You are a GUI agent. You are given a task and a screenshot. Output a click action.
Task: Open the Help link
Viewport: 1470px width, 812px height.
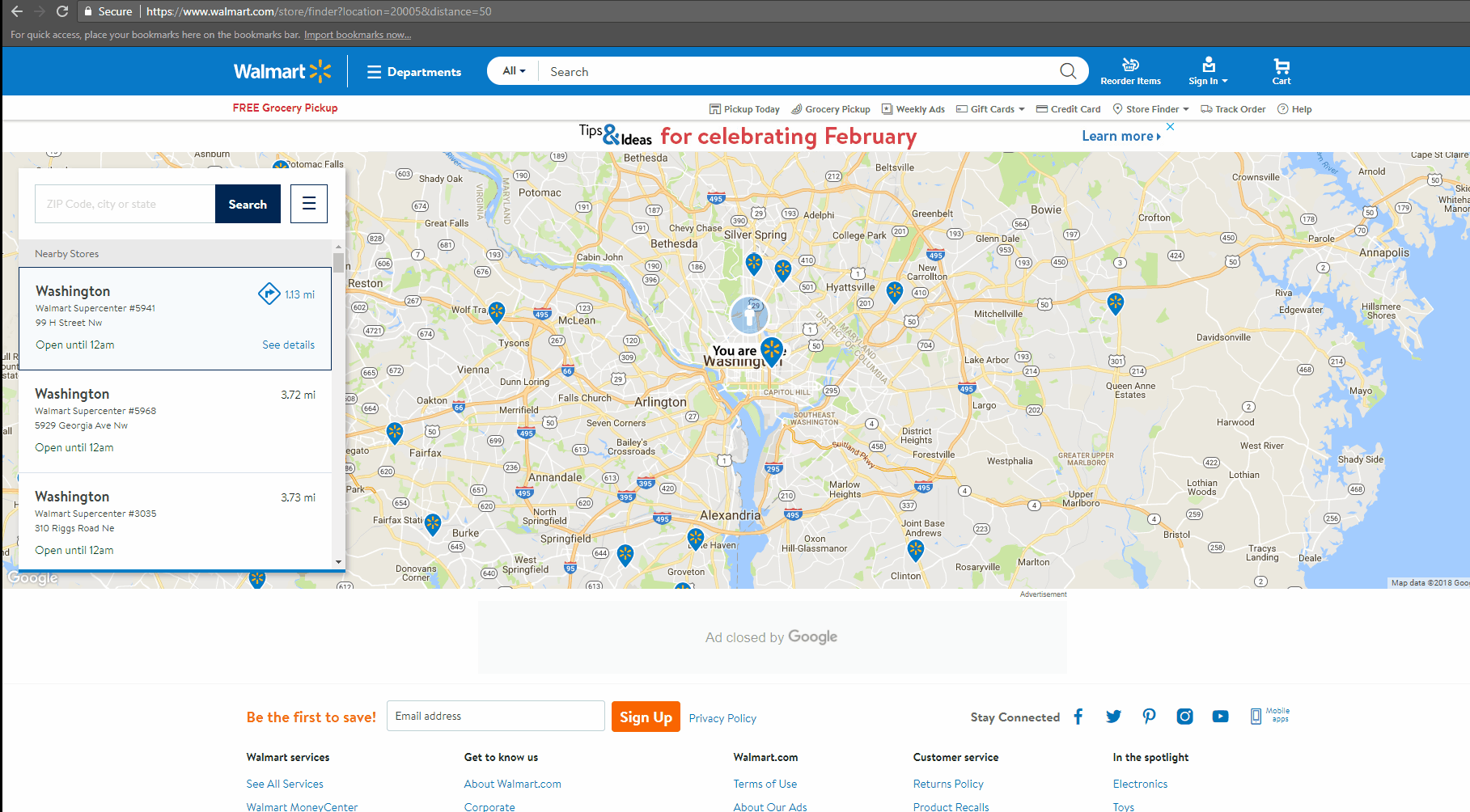[x=1294, y=109]
